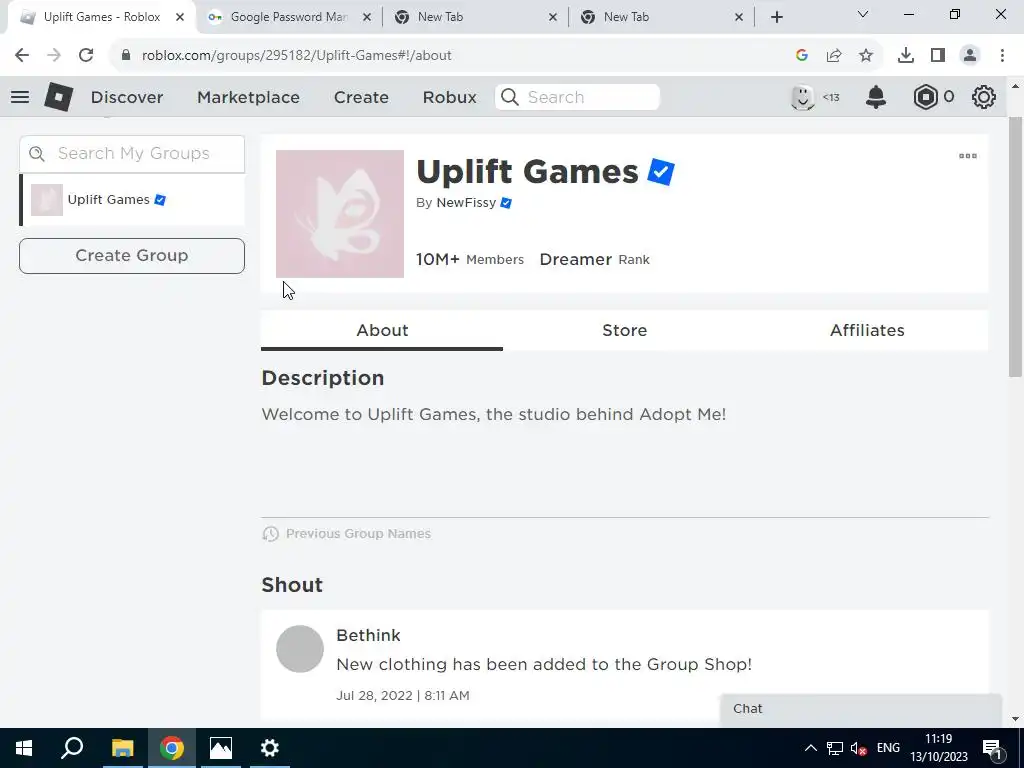Bookmark this page with the star icon
Image resolution: width=1024 pixels, height=768 pixels.
click(866, 56)
